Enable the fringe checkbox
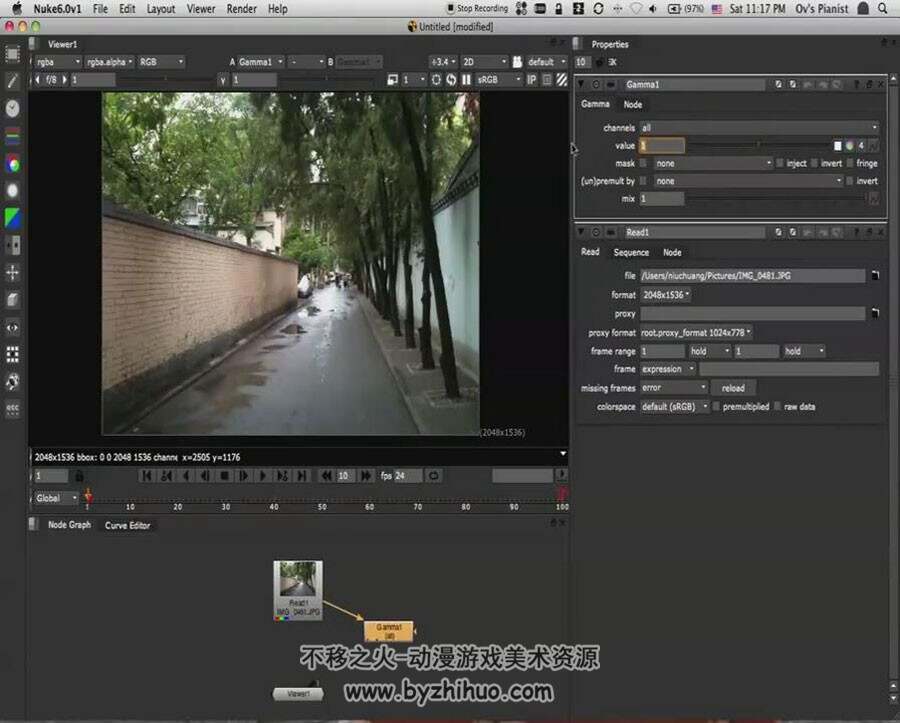 coord(849,164)
